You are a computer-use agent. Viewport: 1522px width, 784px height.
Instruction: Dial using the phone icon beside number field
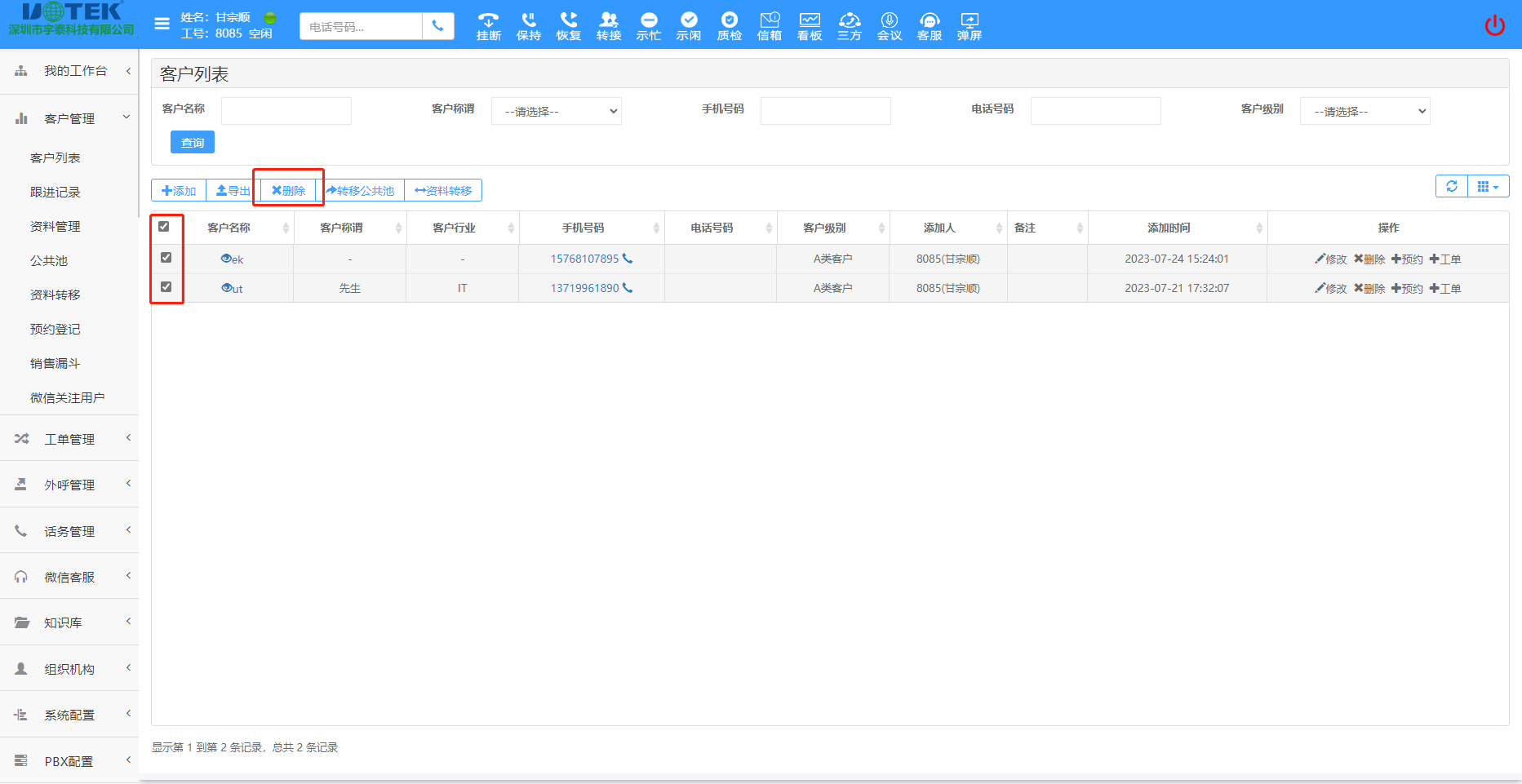point(438,26)
